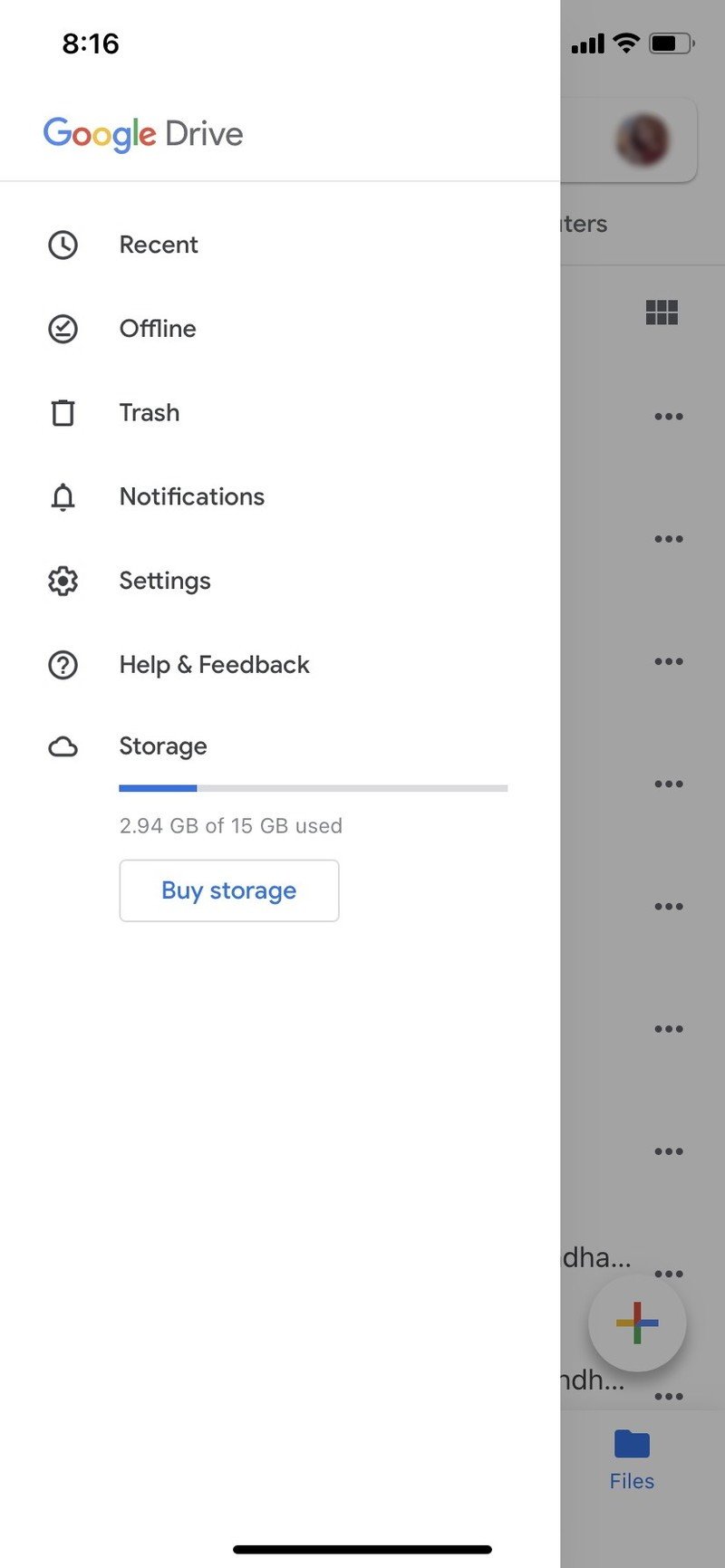
Task: Open your account profile avatar
Action: tap(643, 139)
